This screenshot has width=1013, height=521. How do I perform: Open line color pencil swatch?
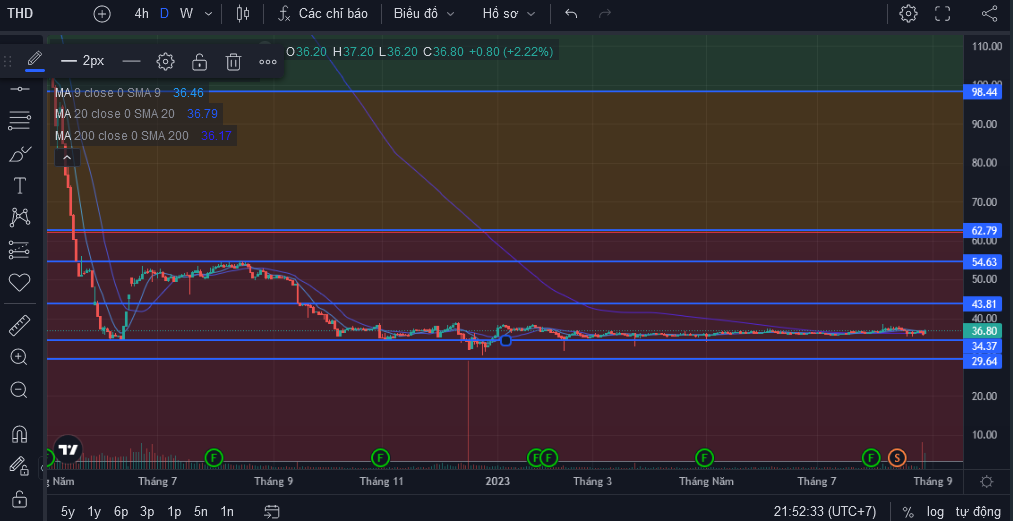coord(35,61)
